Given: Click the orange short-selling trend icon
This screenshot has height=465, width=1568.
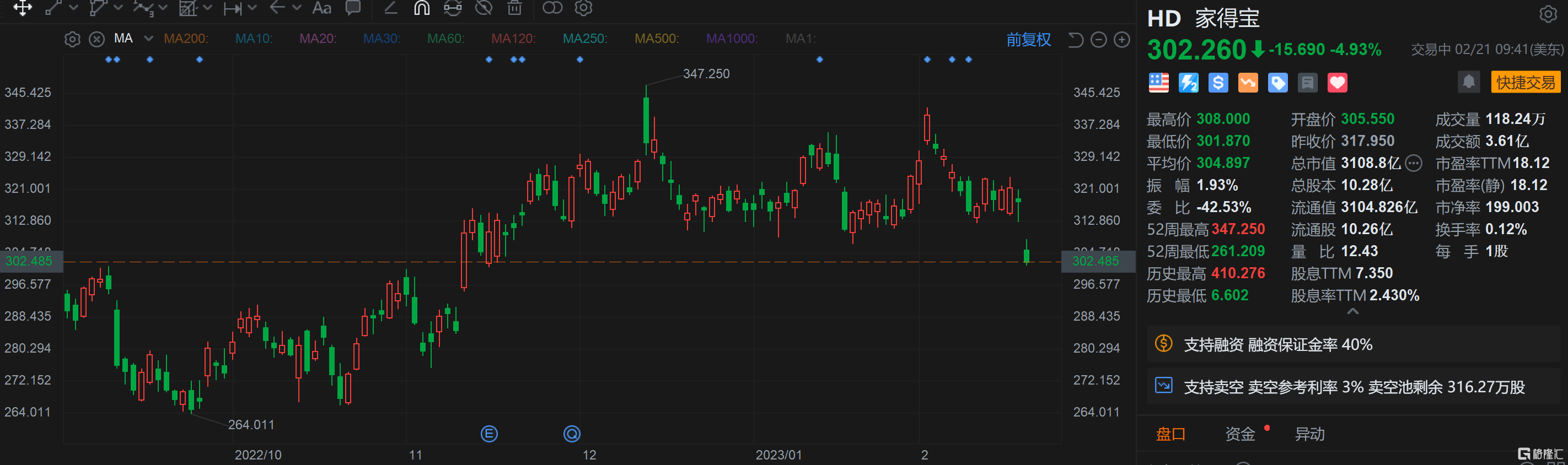Looking at the screenshot, I should coord(1248,82).
